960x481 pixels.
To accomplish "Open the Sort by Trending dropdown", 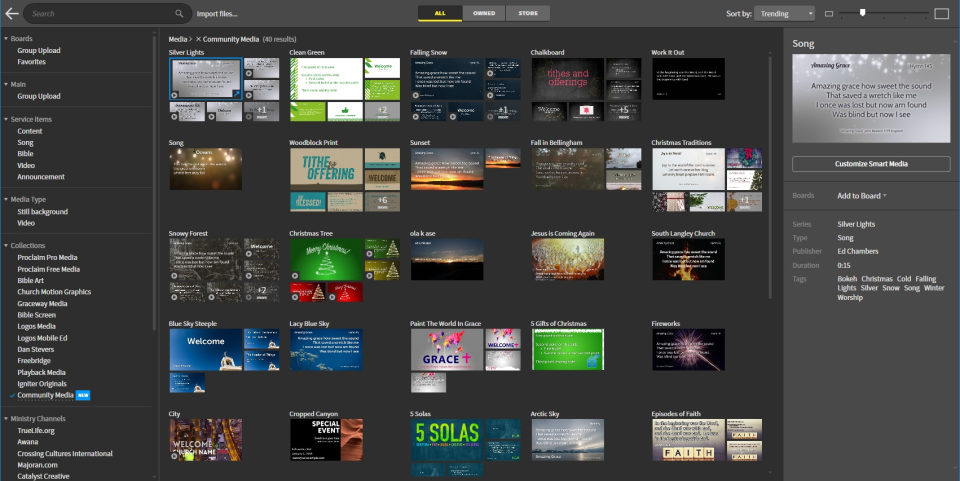I will pyautogui.click(x=785, y=13).
